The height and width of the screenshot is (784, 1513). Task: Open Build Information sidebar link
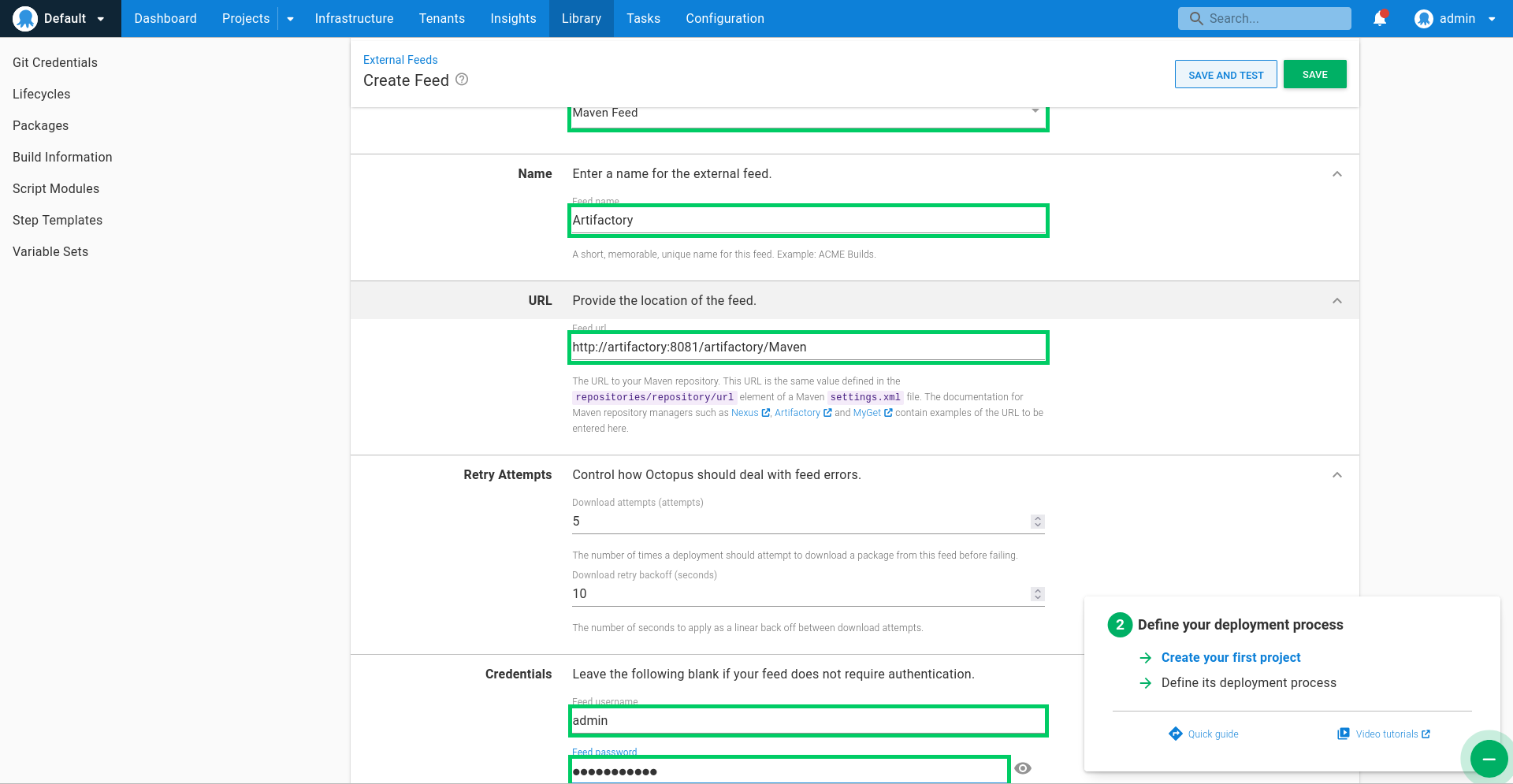point(62,157)
